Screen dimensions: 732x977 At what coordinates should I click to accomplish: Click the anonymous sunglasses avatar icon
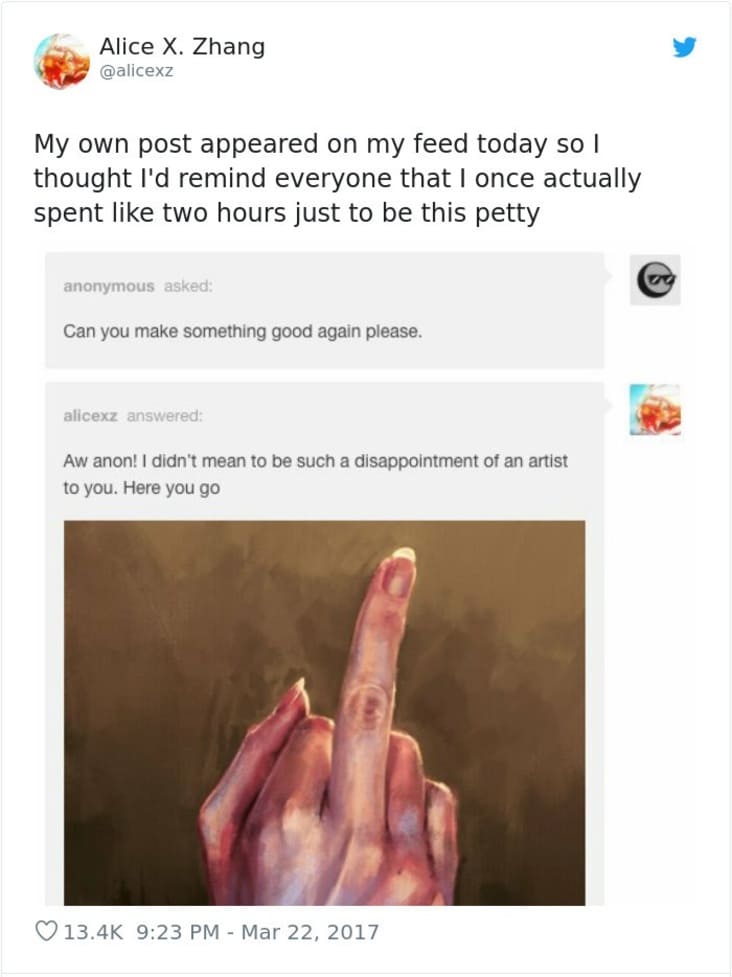pyautogui.click(x=655, y=280)
